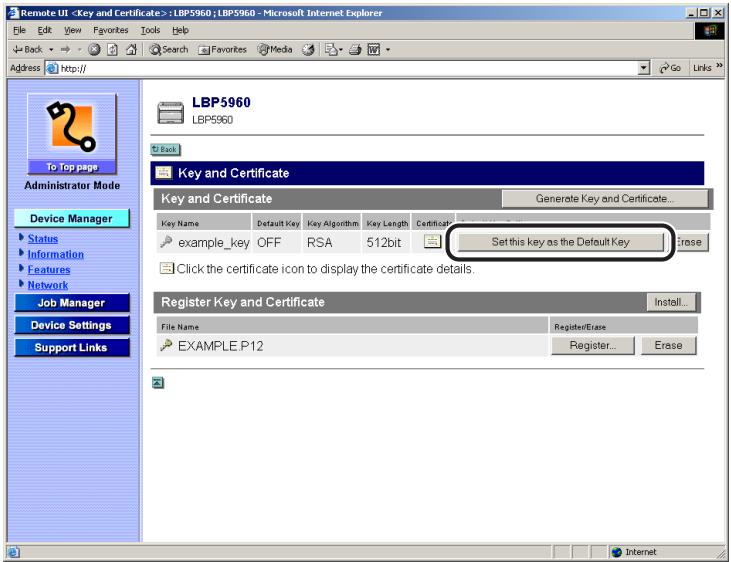Click the Back navigation arrow in toolbar
Viewport: 731px width, 562px height.
tap(27, 49)
